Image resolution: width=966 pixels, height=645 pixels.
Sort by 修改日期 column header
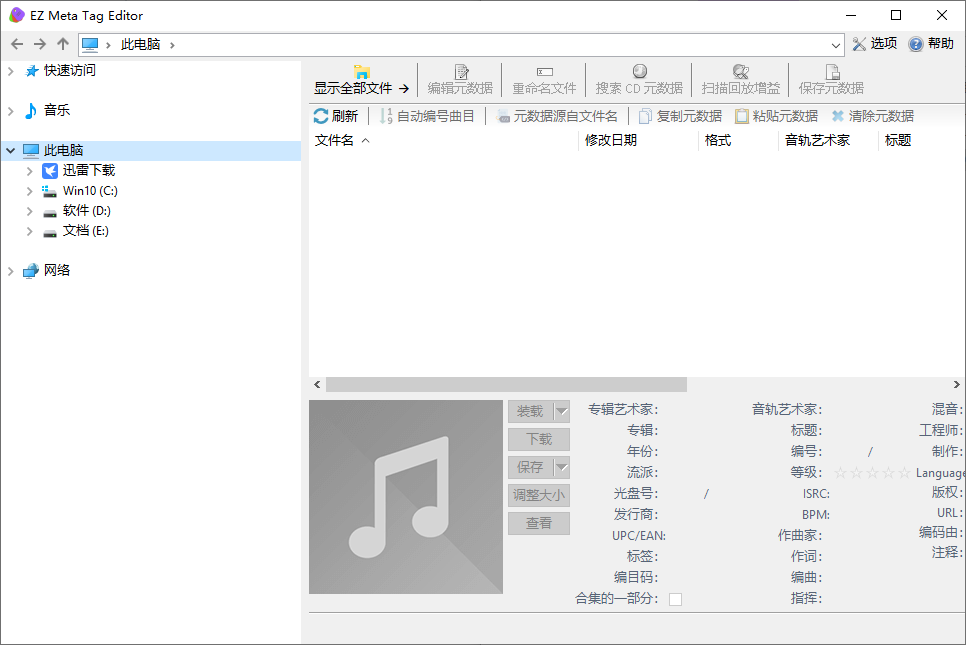[638, 140]
